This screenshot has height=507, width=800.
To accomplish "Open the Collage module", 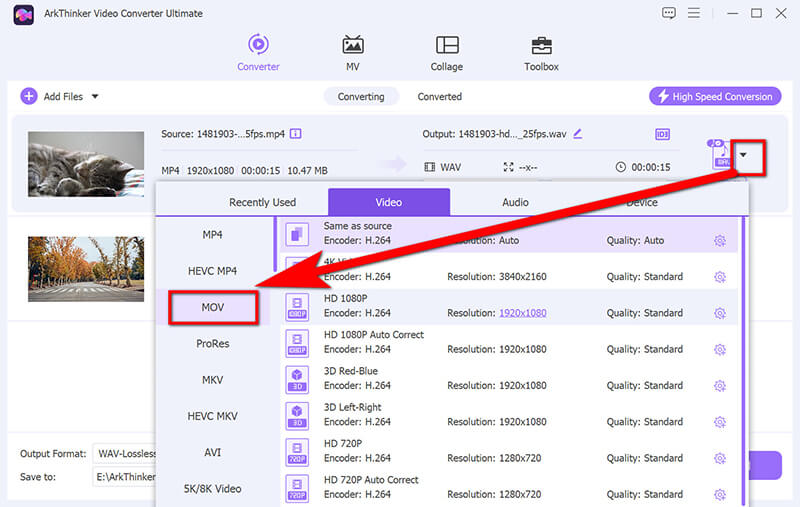I will pos(446,53).
